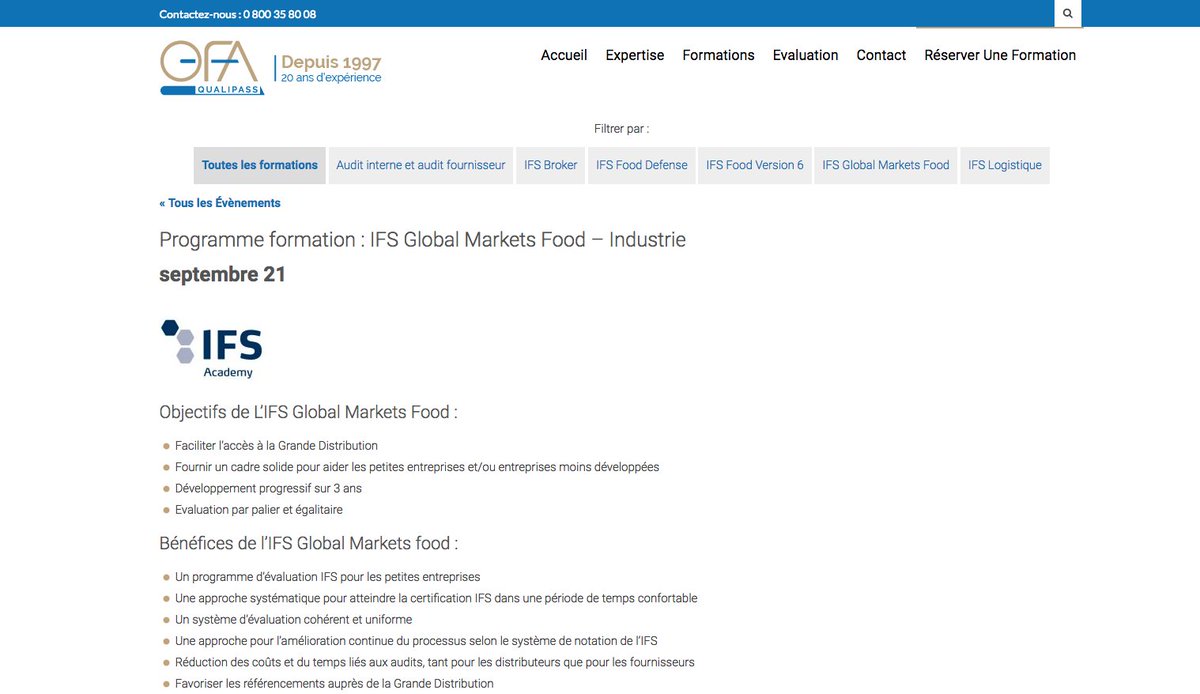
Task: Click bullet Une approche systématique pour atteindre
Action: (436, 598)
